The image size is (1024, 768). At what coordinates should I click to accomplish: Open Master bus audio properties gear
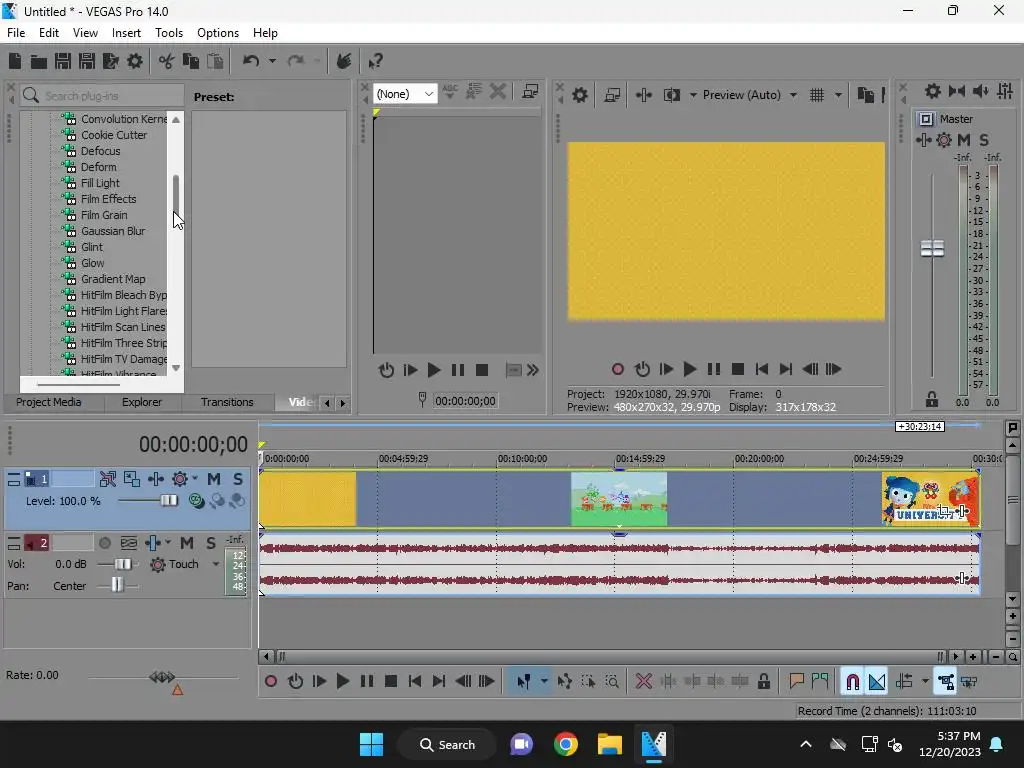[x=933, y=91]
